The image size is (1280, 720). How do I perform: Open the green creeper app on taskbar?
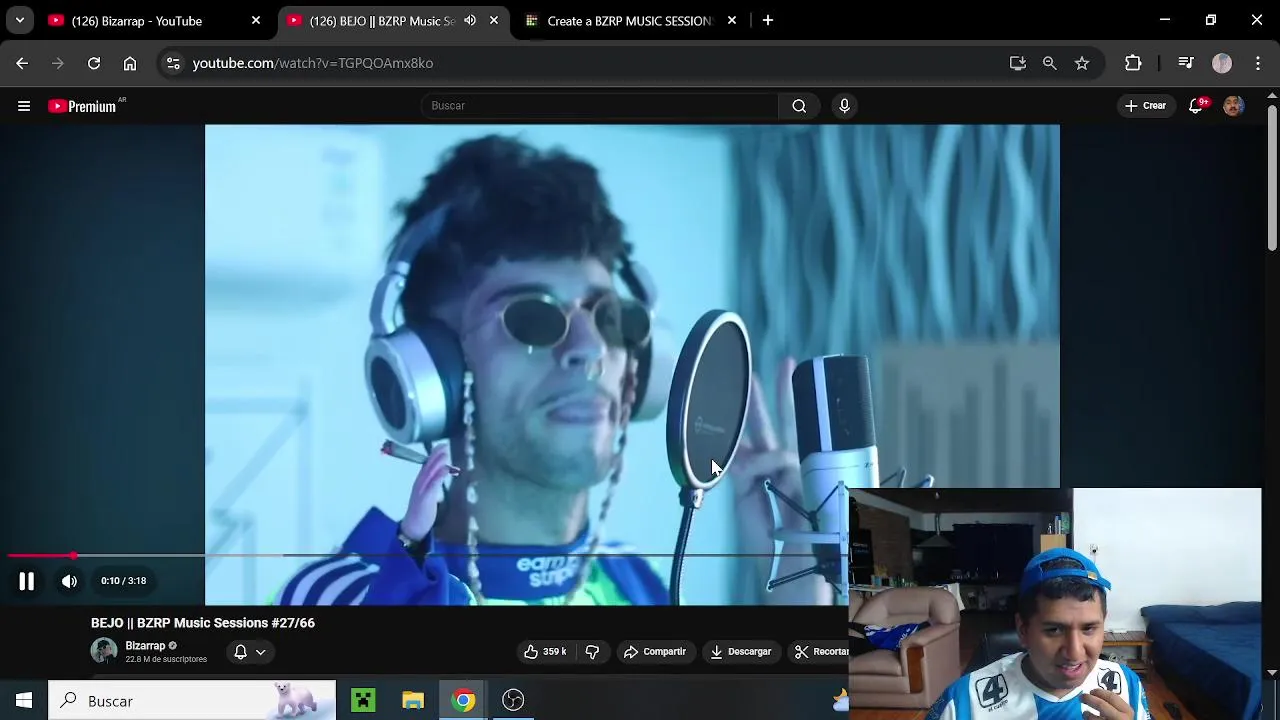[x=363, y=701]
